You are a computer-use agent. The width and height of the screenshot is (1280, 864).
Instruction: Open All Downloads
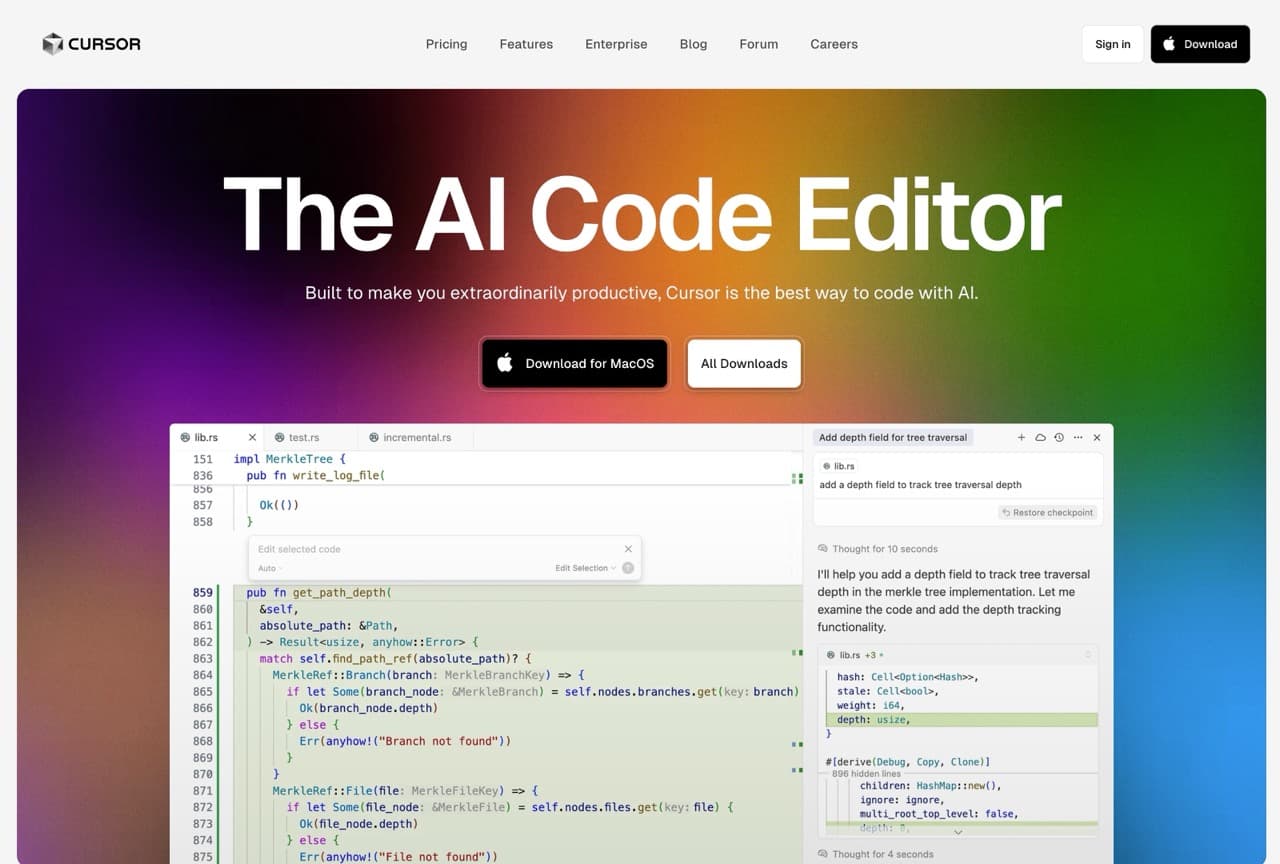[744, 363]
